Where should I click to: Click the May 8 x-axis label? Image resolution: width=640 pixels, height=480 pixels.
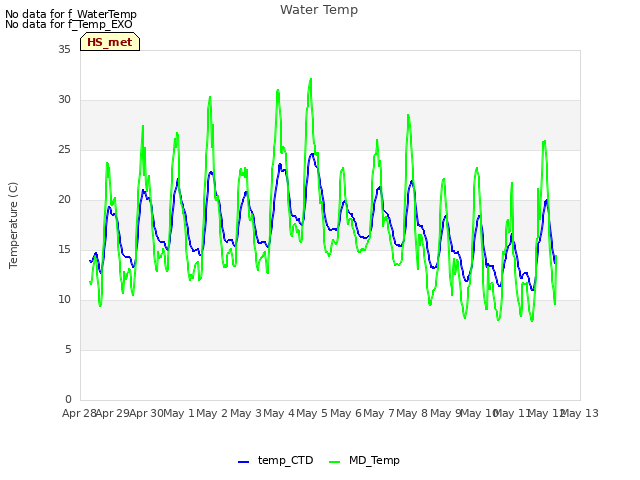tap(412, 413)
